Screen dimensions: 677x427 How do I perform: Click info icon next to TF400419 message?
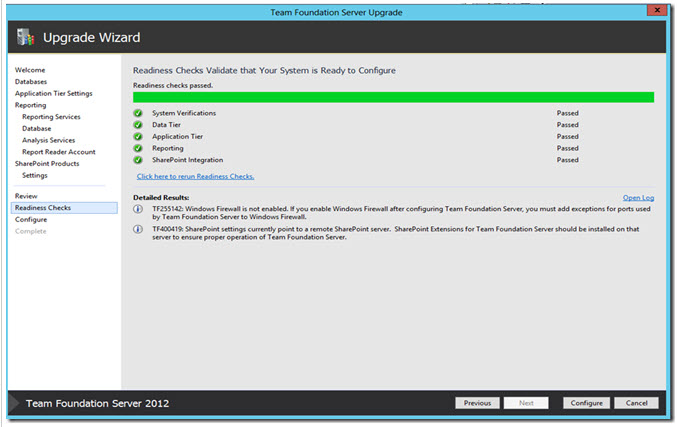tap(138, 229)
